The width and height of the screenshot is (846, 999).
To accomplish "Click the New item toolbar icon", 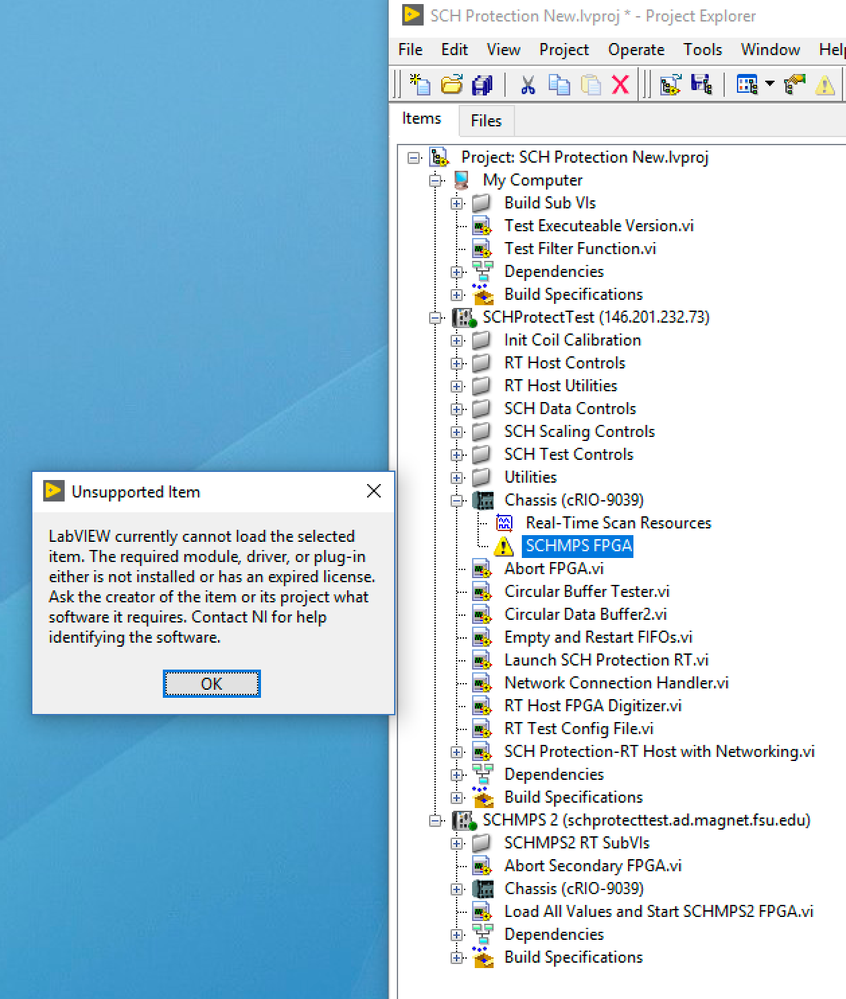I will pyautogui.click(x=420, y=84).
